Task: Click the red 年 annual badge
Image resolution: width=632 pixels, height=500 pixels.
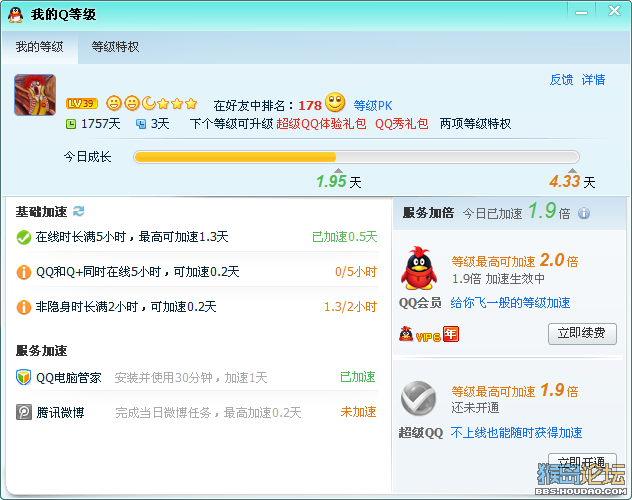Action: pos(451,334)
